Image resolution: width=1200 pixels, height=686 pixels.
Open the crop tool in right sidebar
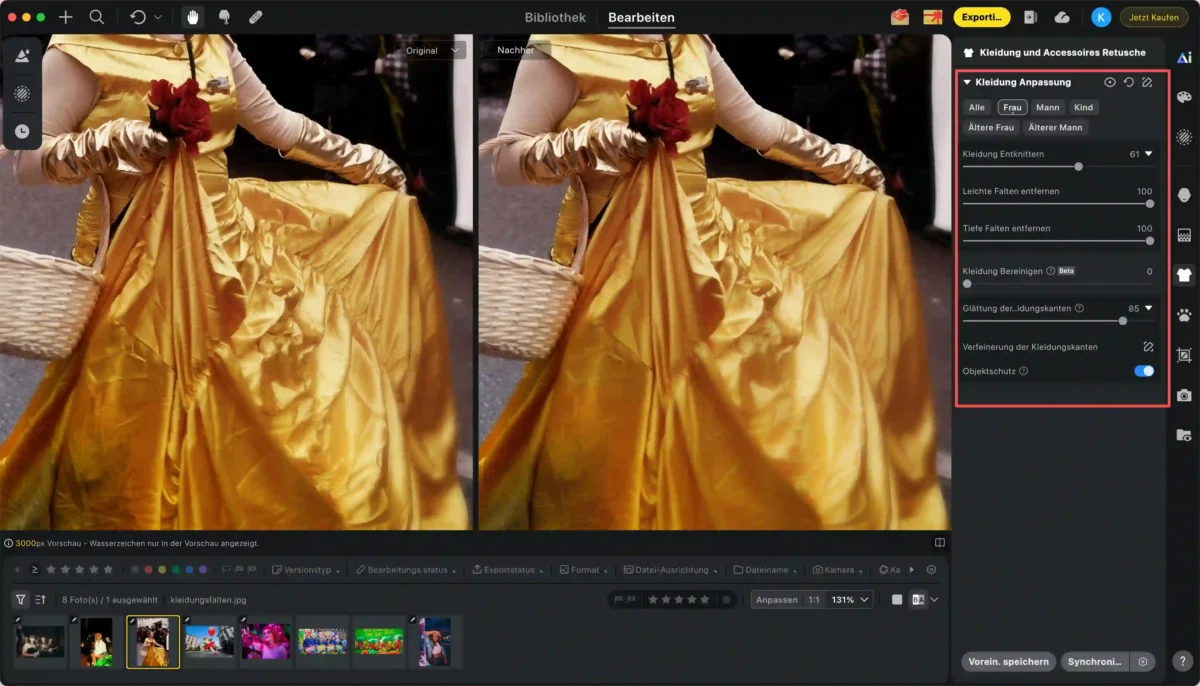pyautogui.click(x=1184, y=355)
